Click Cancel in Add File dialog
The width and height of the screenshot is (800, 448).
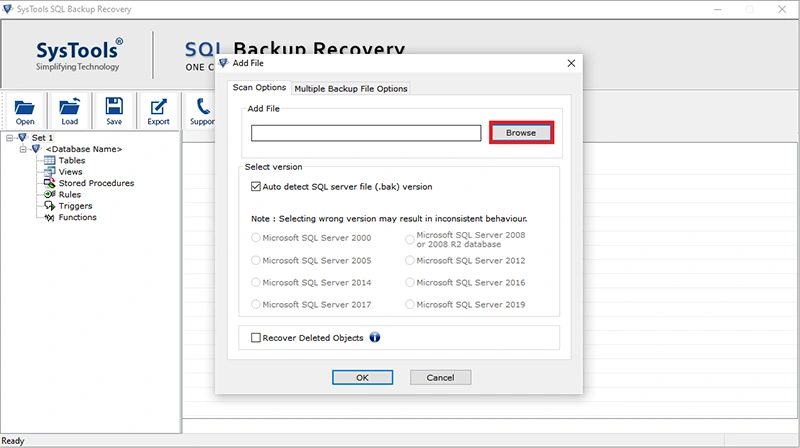click(x=440, y=378)
